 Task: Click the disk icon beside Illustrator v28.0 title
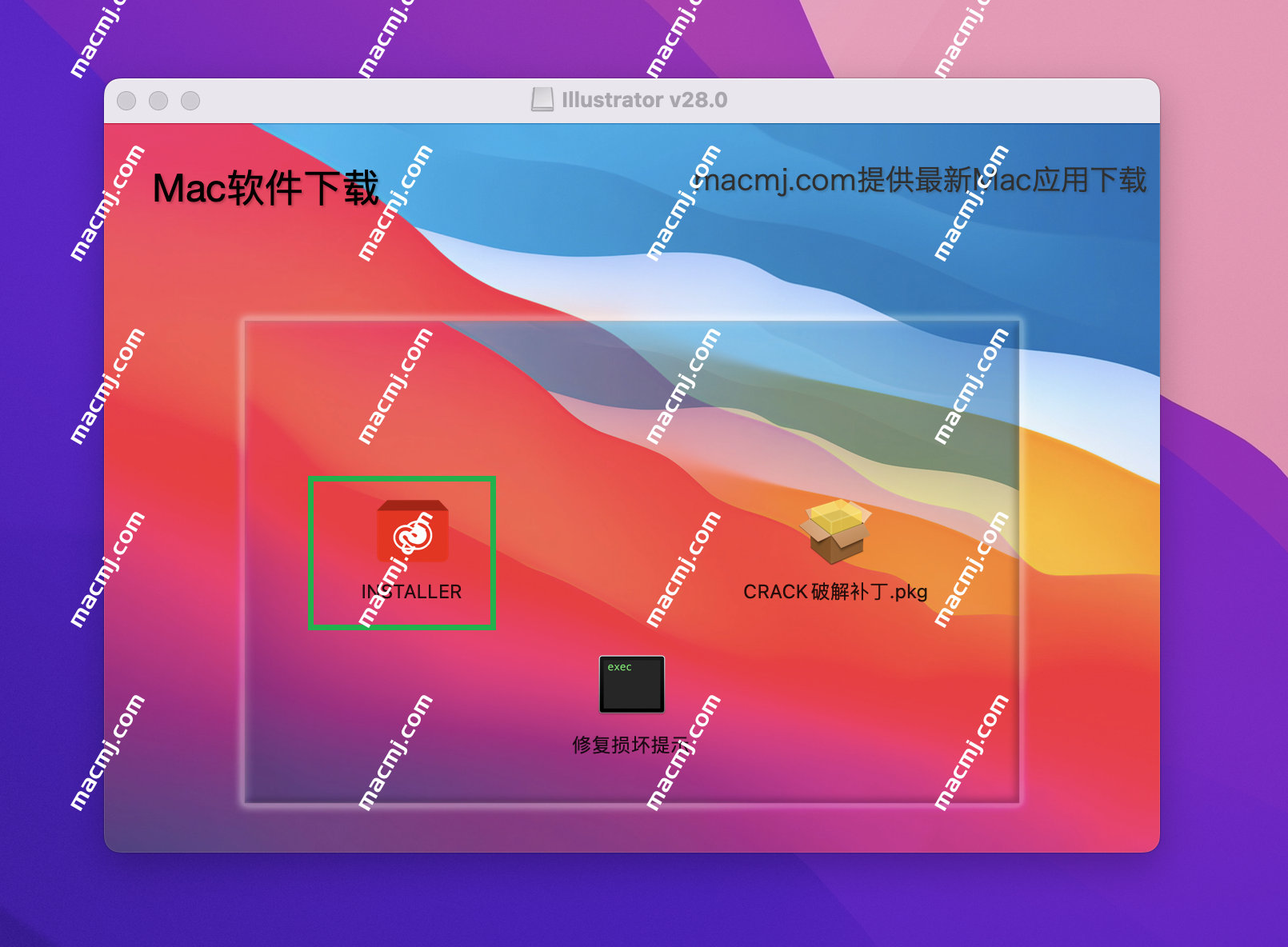(x=542, y=100)
